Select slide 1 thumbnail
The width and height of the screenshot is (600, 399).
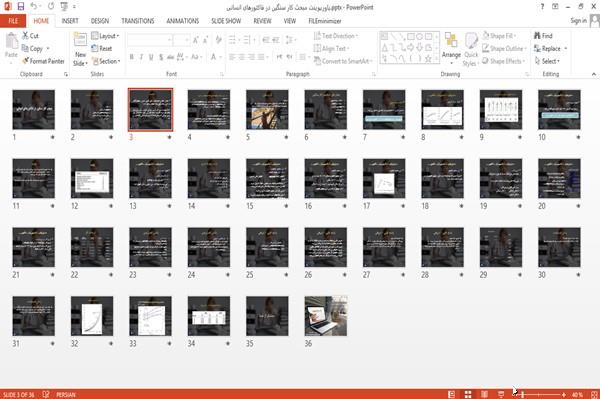[34, 110]
